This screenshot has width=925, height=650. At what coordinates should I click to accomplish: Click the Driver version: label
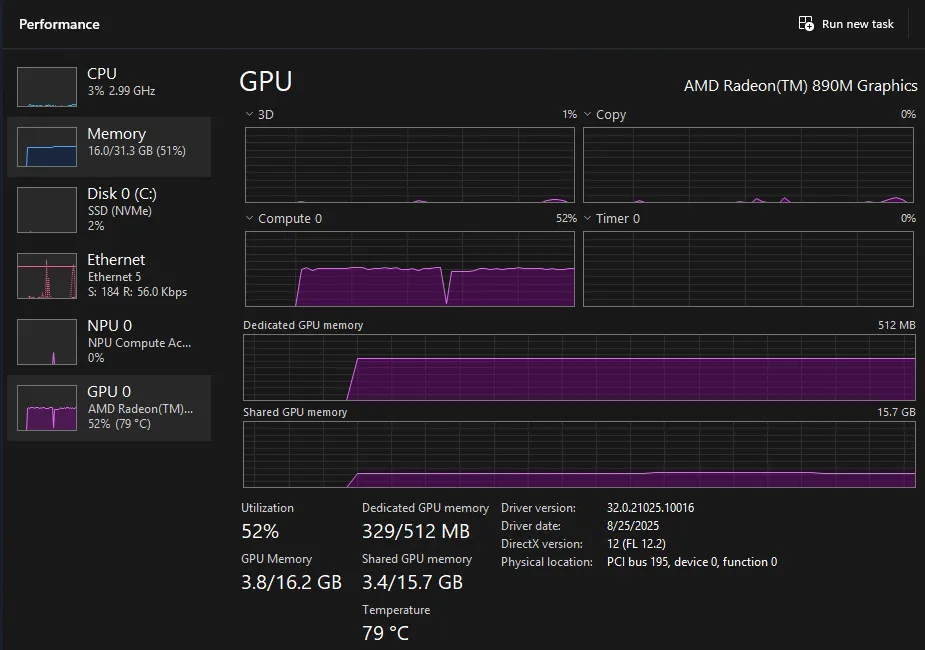click(x=539, y=508)
